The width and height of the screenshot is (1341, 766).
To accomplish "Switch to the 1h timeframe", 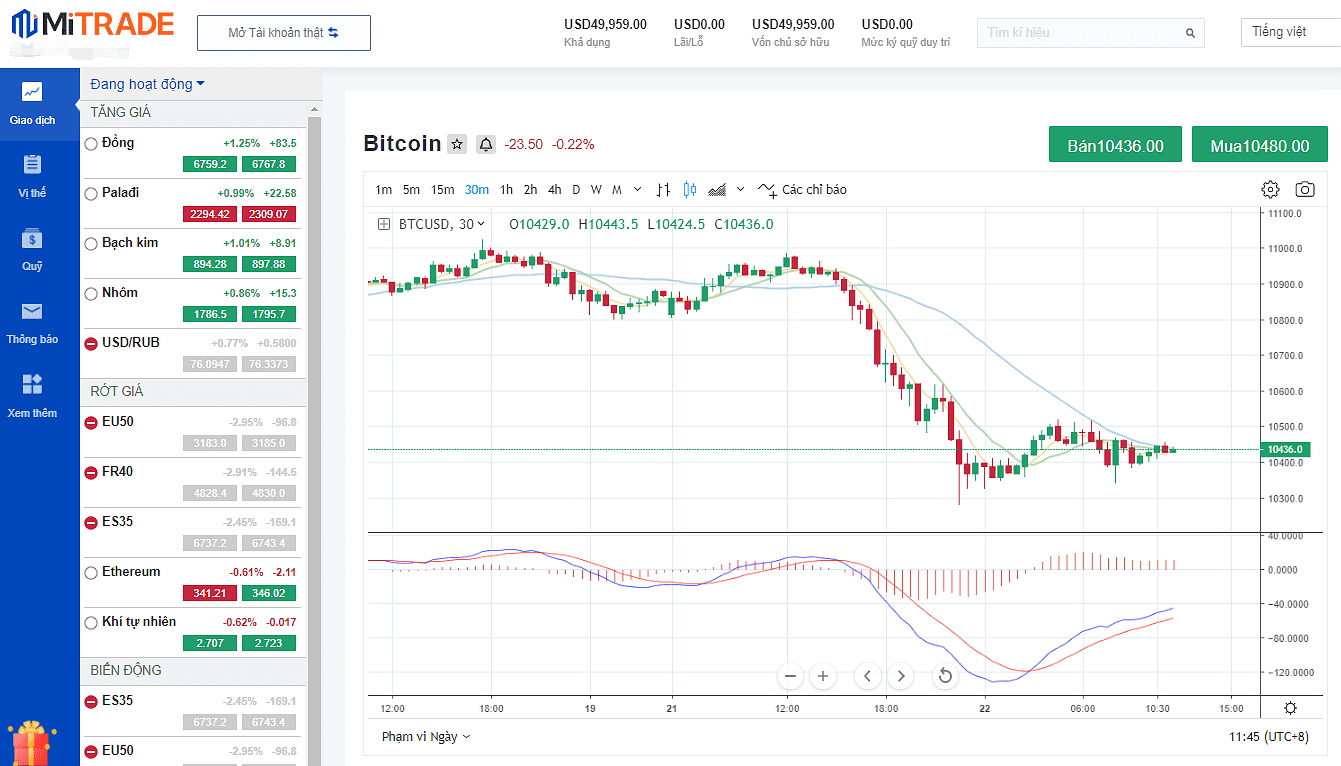I will click(506, 189).
